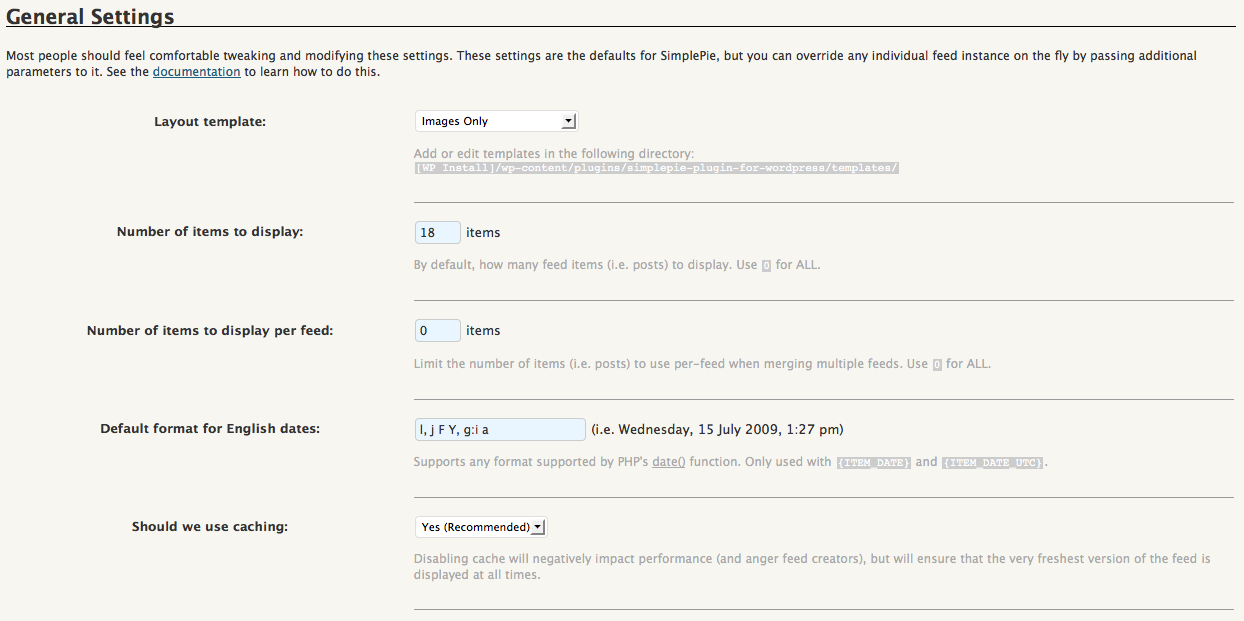
Task: Open the PHP date() function link
Action: tap(668, 462)
